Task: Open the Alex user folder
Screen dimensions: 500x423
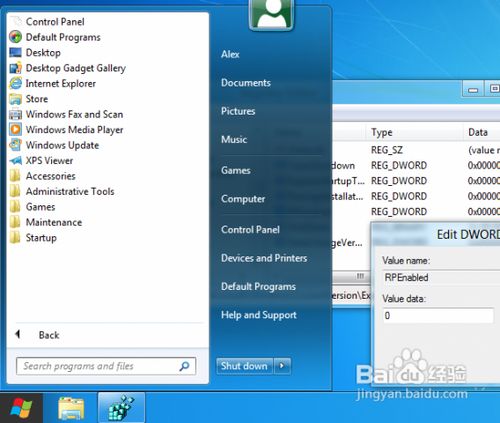Action: tap(230, 54)
